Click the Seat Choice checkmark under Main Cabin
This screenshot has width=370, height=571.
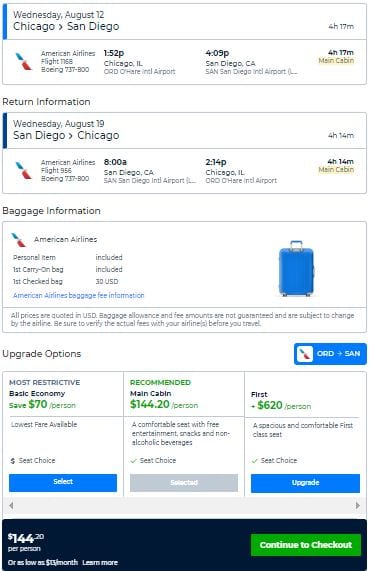click(133, 461)
